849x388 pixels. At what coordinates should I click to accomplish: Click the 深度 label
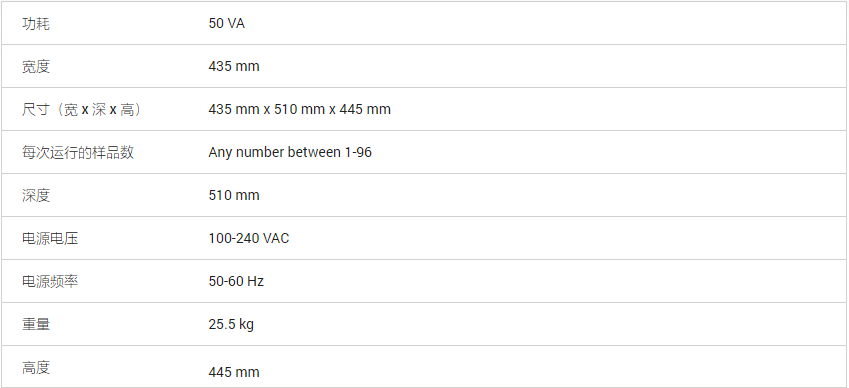[36, 195]
